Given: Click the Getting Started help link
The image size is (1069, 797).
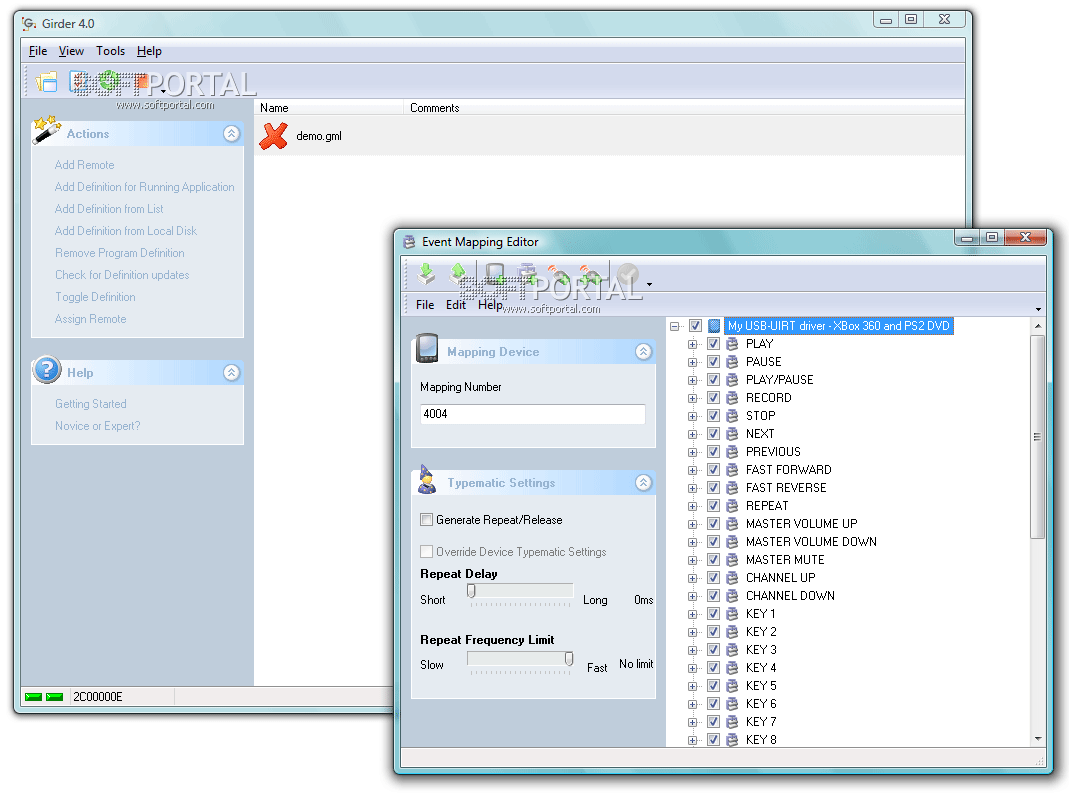Looking at the screenshot, I should 91,404.
